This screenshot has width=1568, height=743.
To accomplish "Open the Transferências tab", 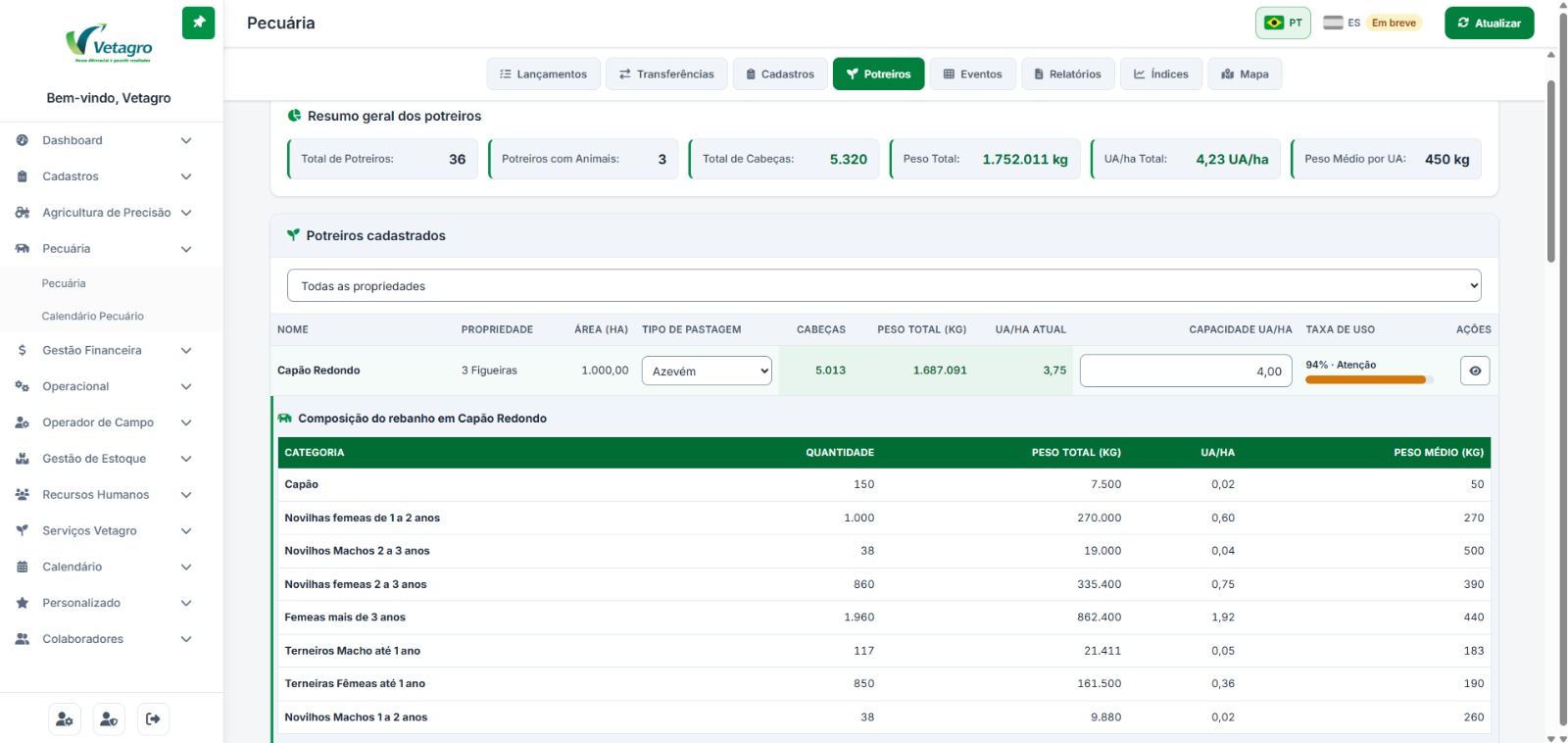I will [666, 74].
